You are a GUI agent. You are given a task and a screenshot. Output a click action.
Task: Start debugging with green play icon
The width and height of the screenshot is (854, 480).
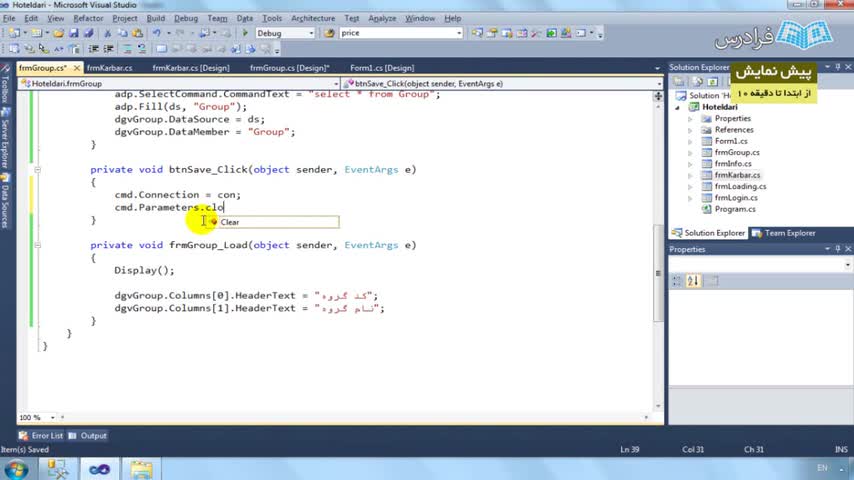coord(245,33)
